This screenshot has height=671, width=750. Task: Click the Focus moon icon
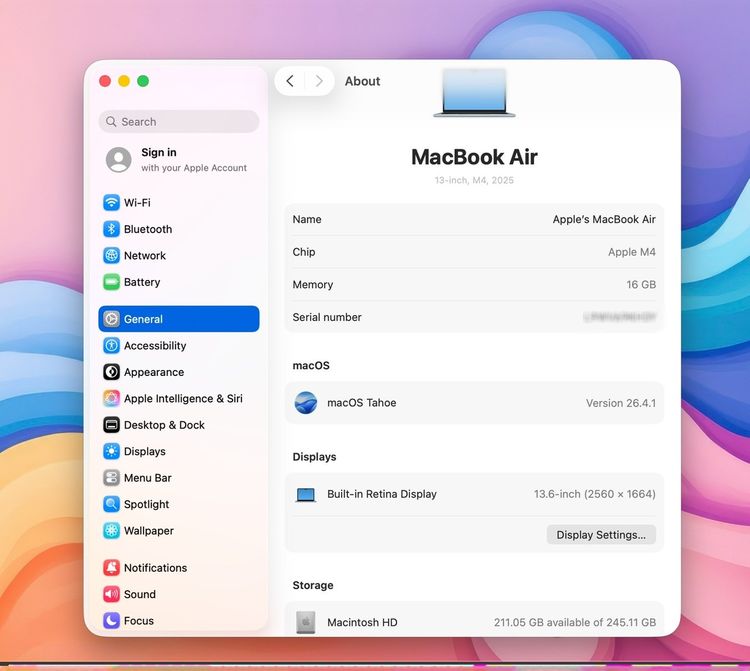pyautogui.click(x=111, y=620)
